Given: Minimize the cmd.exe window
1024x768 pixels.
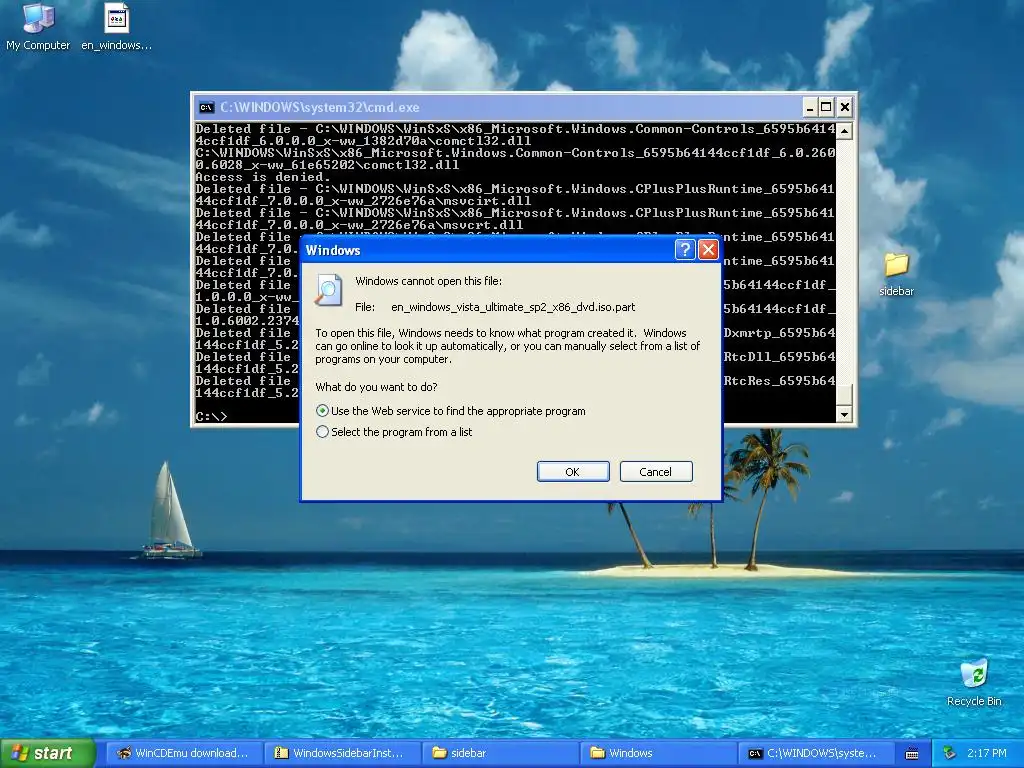Looking at the screenshot, I should pyautogui.click(x=810, y=107).
